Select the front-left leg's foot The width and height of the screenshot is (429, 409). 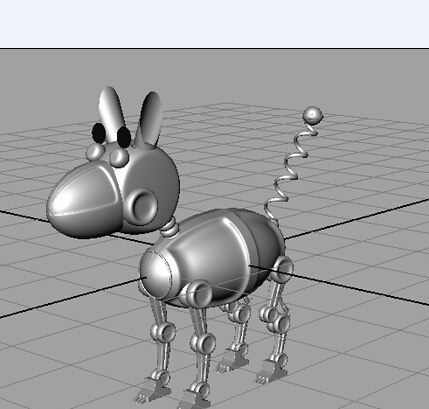[x=152, y=393]
